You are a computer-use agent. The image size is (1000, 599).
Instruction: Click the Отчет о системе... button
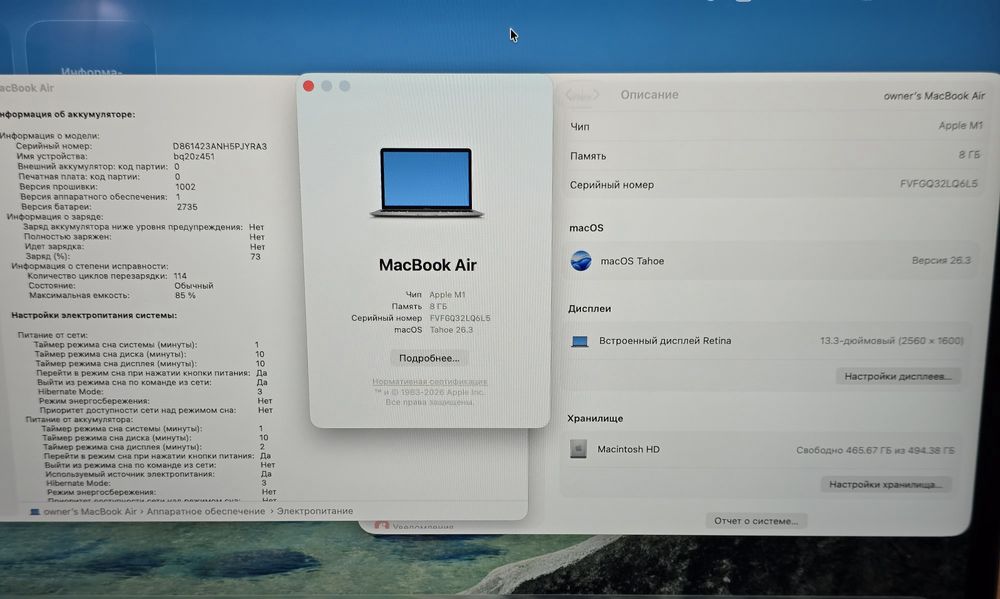tap(756, 521)
